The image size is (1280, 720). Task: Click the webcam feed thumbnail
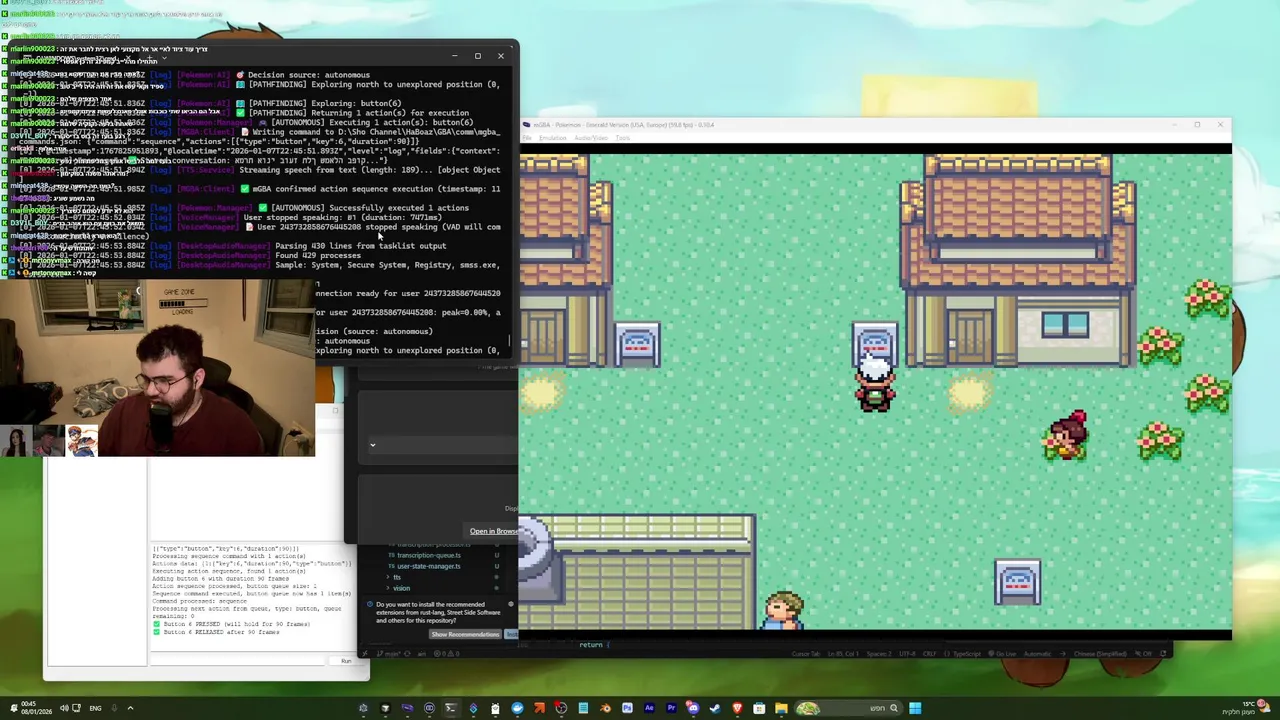coord(157,368)
